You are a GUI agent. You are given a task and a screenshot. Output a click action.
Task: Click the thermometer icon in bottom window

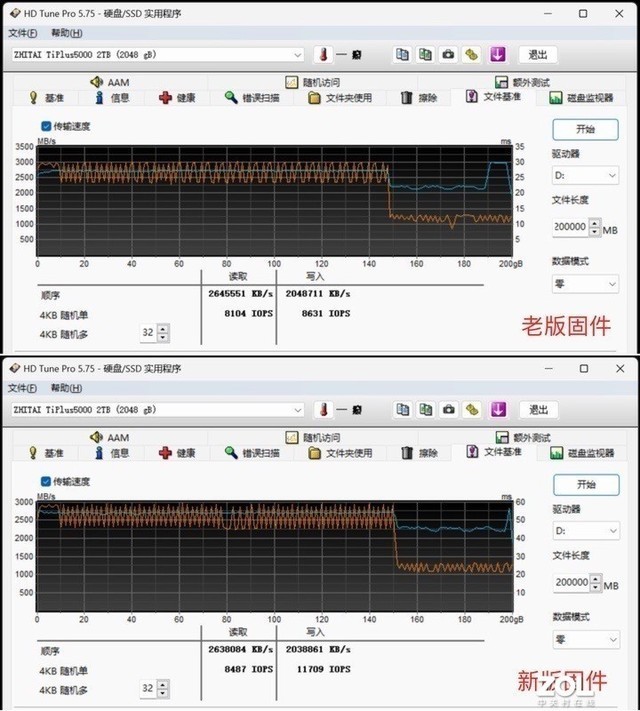click(323, 410)
